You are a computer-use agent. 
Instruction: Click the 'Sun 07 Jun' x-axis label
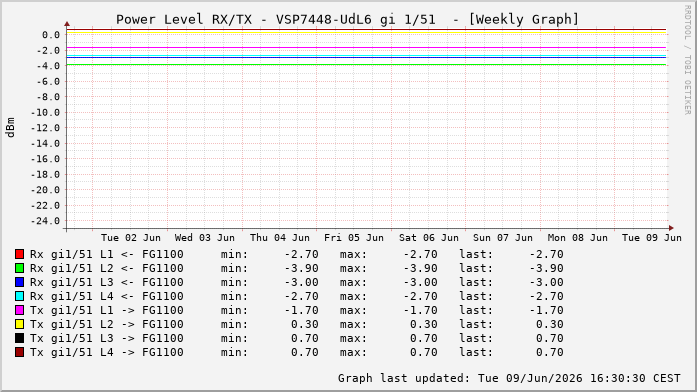[503, 238]
